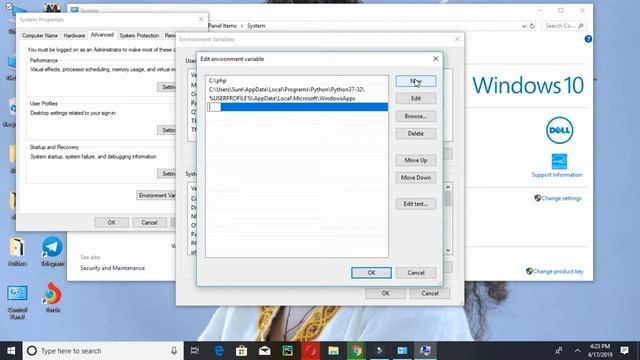The image size is (640, 360).
Task: Show hidden system tray icons
Action: tap(577, 351)
